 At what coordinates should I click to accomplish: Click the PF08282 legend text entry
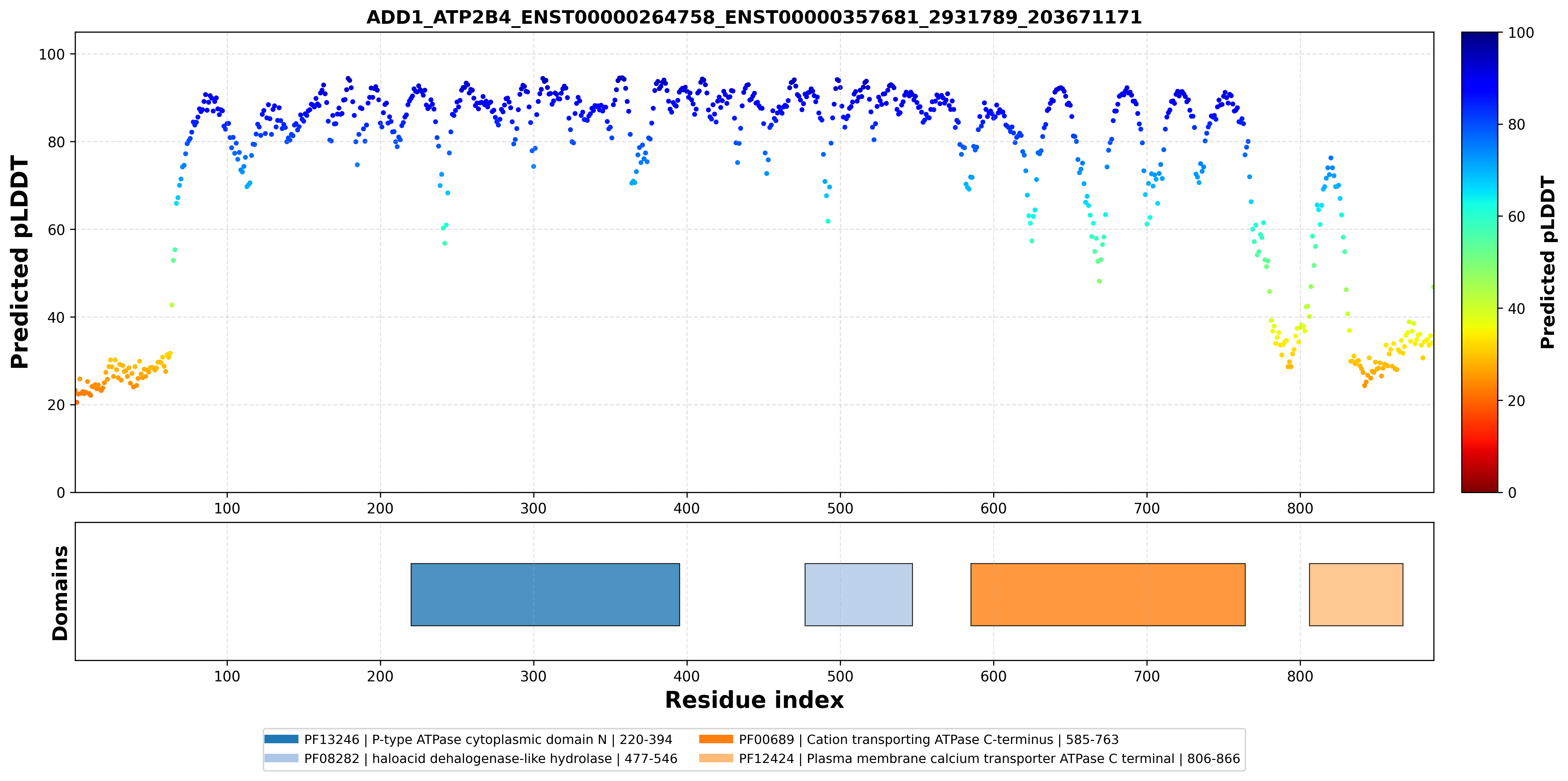[x=490, y=759]
